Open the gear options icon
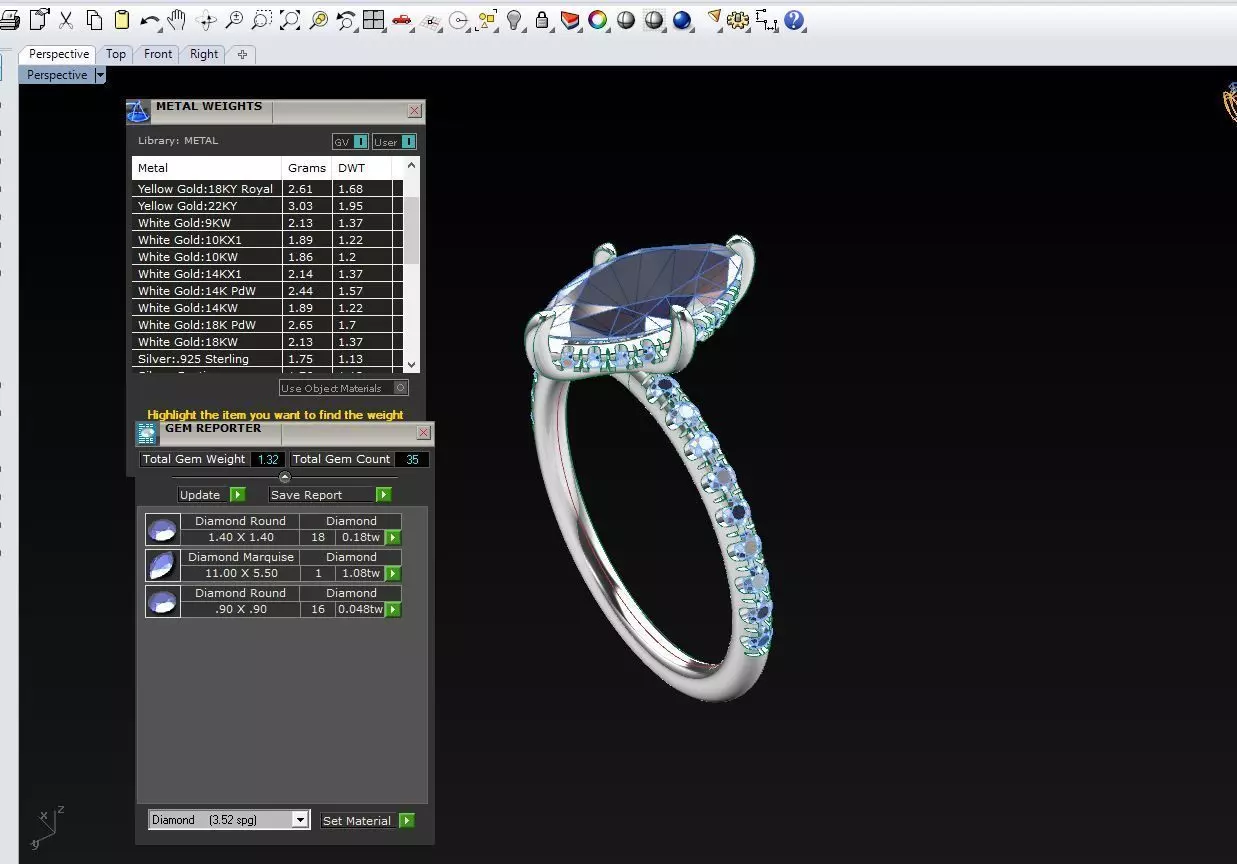 [x=739, y=19]
